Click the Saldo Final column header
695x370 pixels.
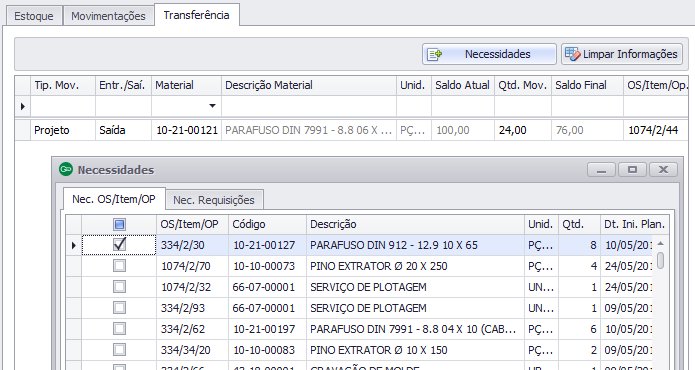(x=587, y=85)
